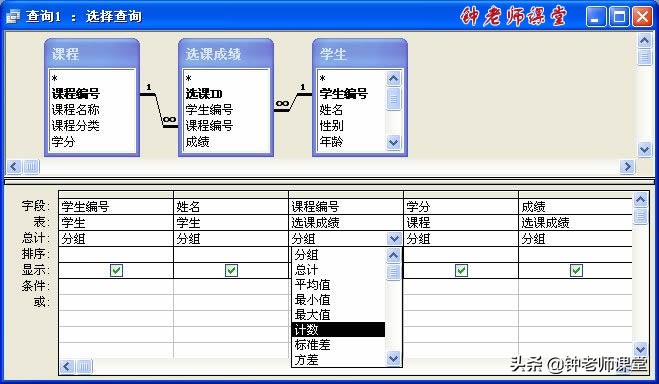Click the 字段 cell containing 课程编号
Image resolution: width=659 pixels, height=384 pixels.
tap(346, 206)
